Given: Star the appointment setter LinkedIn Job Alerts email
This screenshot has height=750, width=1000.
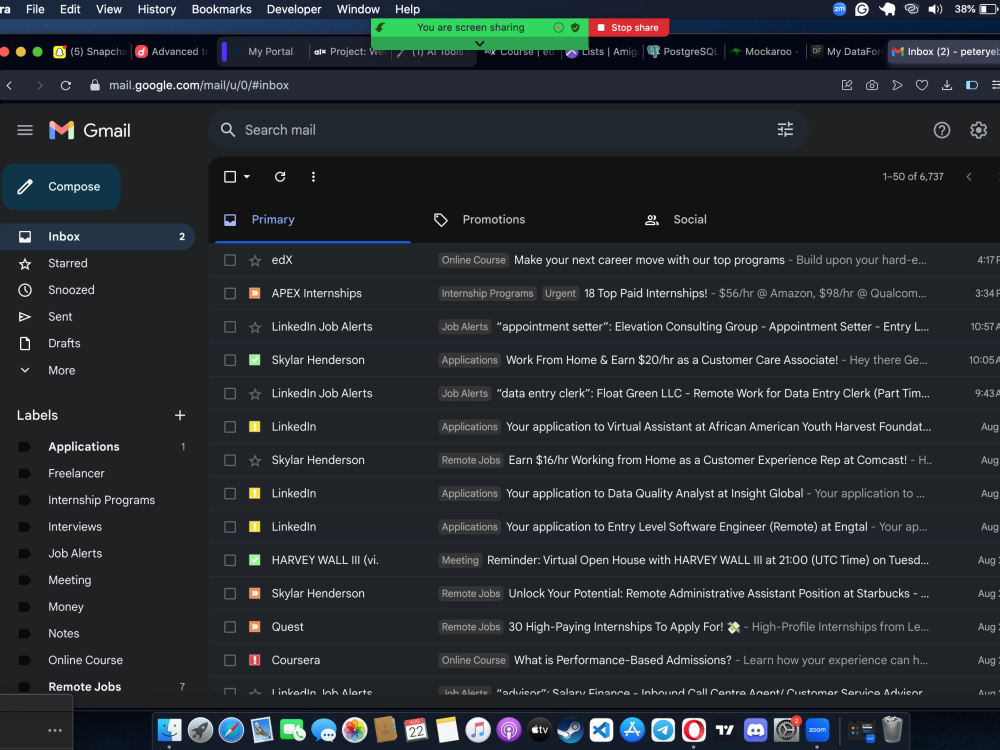Looking at the screenshot, I should pyautogui.click(x=255, y=327).
